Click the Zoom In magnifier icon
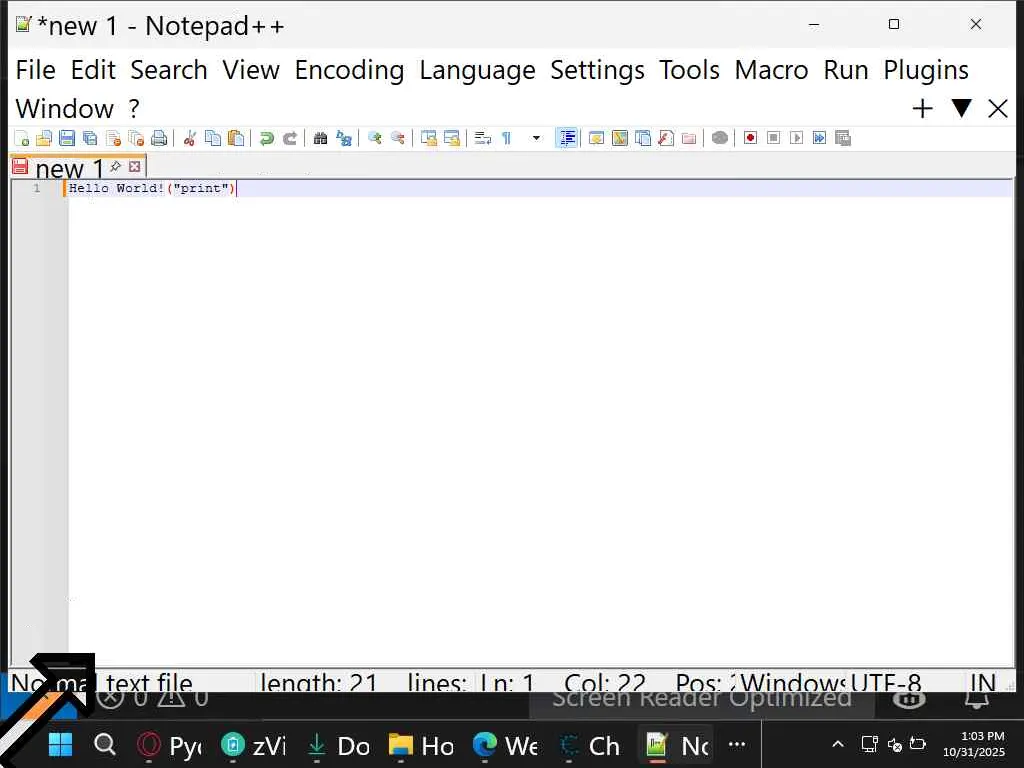Image resolution: width=1024 pixels, height=768 pixels. (x=374, y=138)
